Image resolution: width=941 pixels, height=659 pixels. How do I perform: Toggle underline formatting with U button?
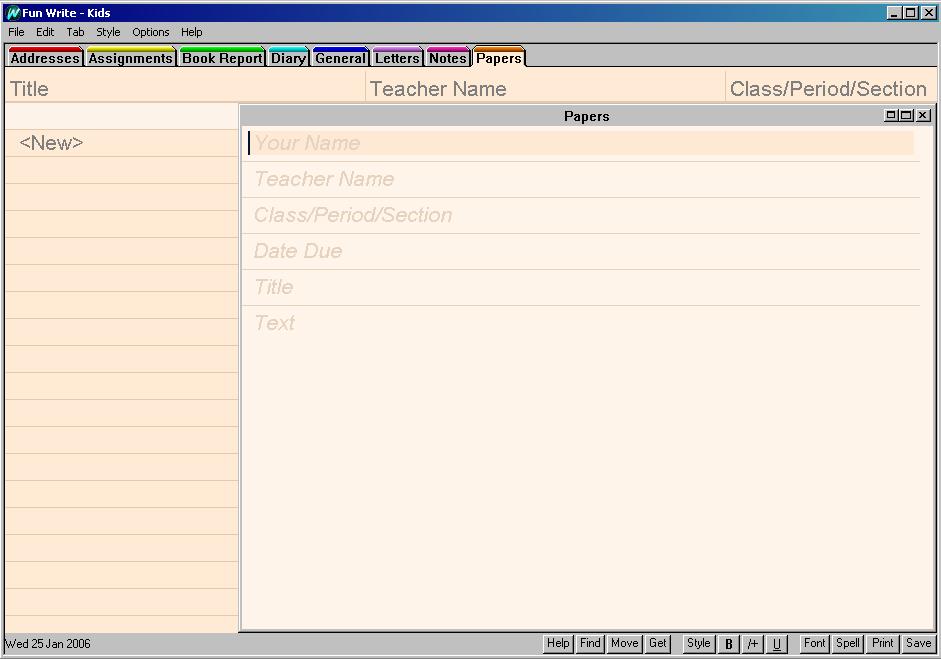[777, 644]
